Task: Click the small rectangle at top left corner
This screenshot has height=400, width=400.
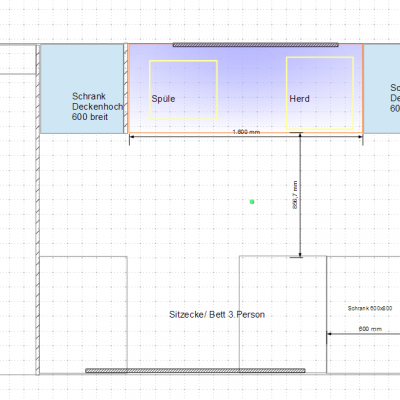Action: [18, 59]
